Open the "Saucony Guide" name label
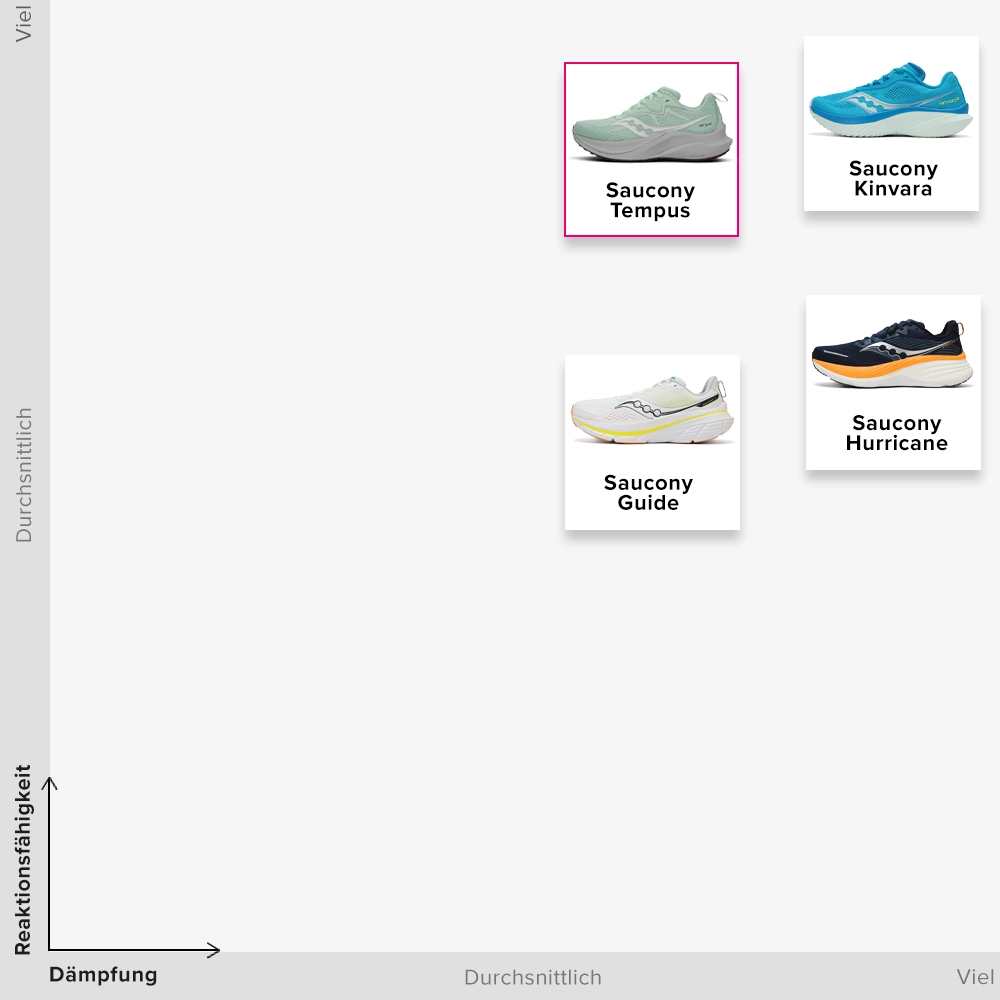 point(648,493)
